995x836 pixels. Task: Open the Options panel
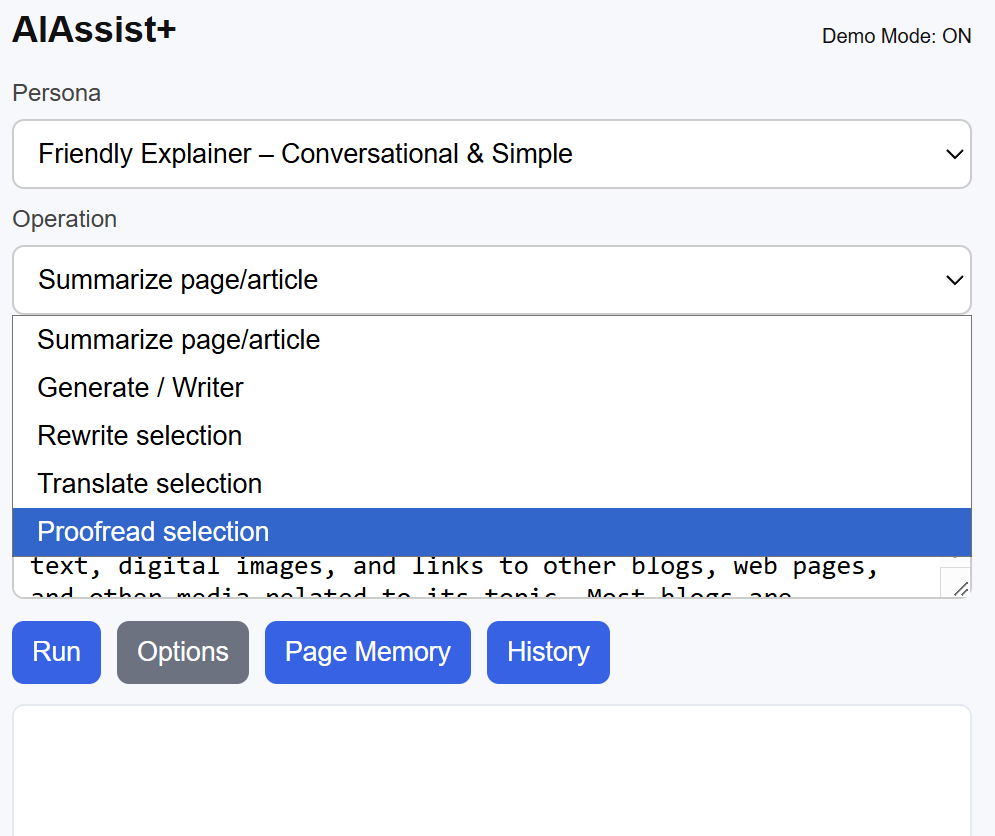pos(183,652)
